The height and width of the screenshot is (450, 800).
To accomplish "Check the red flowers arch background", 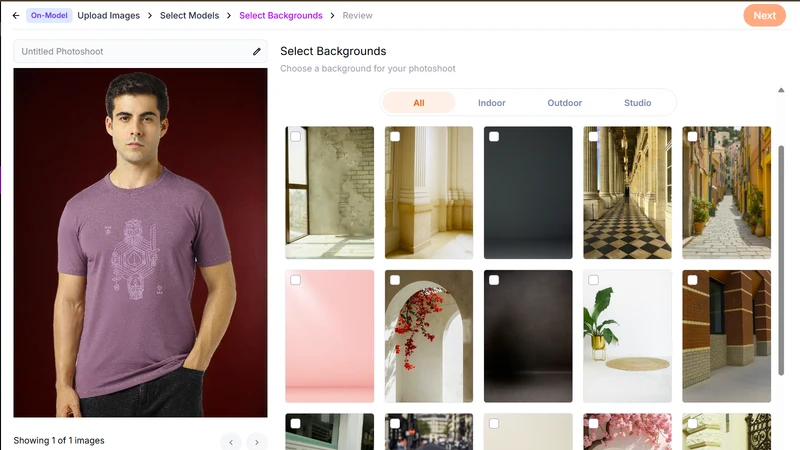I will (x=395, y=280).
